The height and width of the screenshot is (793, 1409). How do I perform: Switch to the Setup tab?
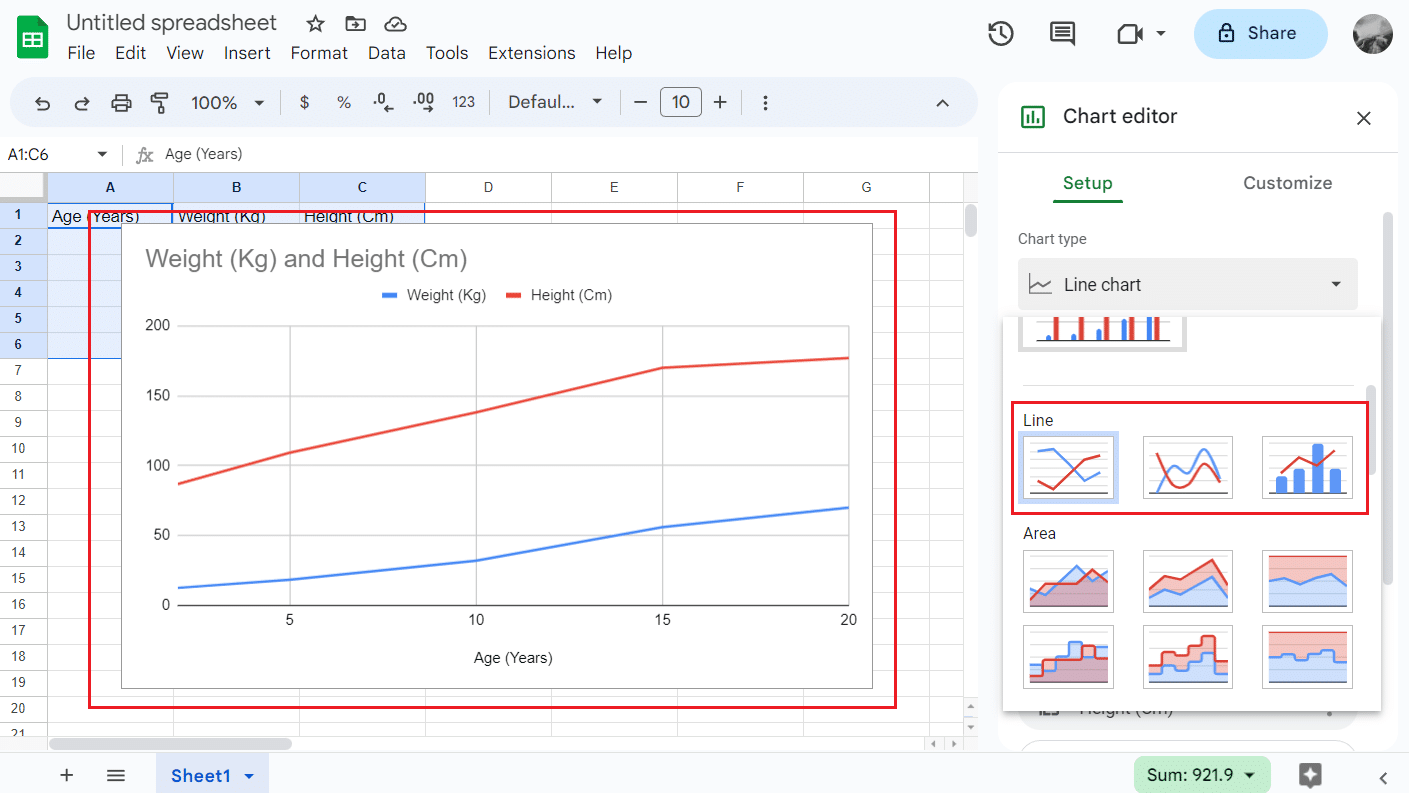coord(1088,183)
